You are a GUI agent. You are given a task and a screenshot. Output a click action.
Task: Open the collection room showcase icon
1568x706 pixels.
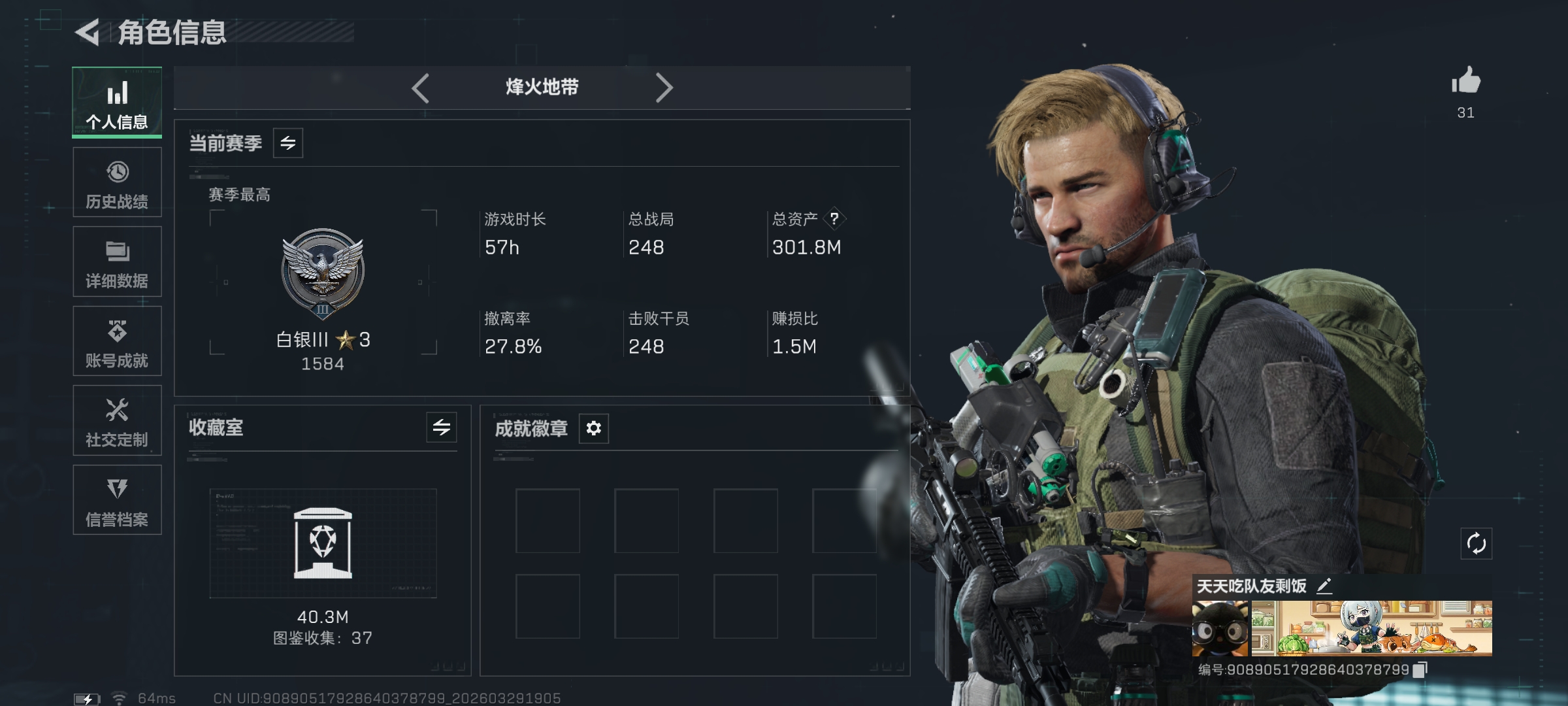pyautogui.click(x=323, y=543)
